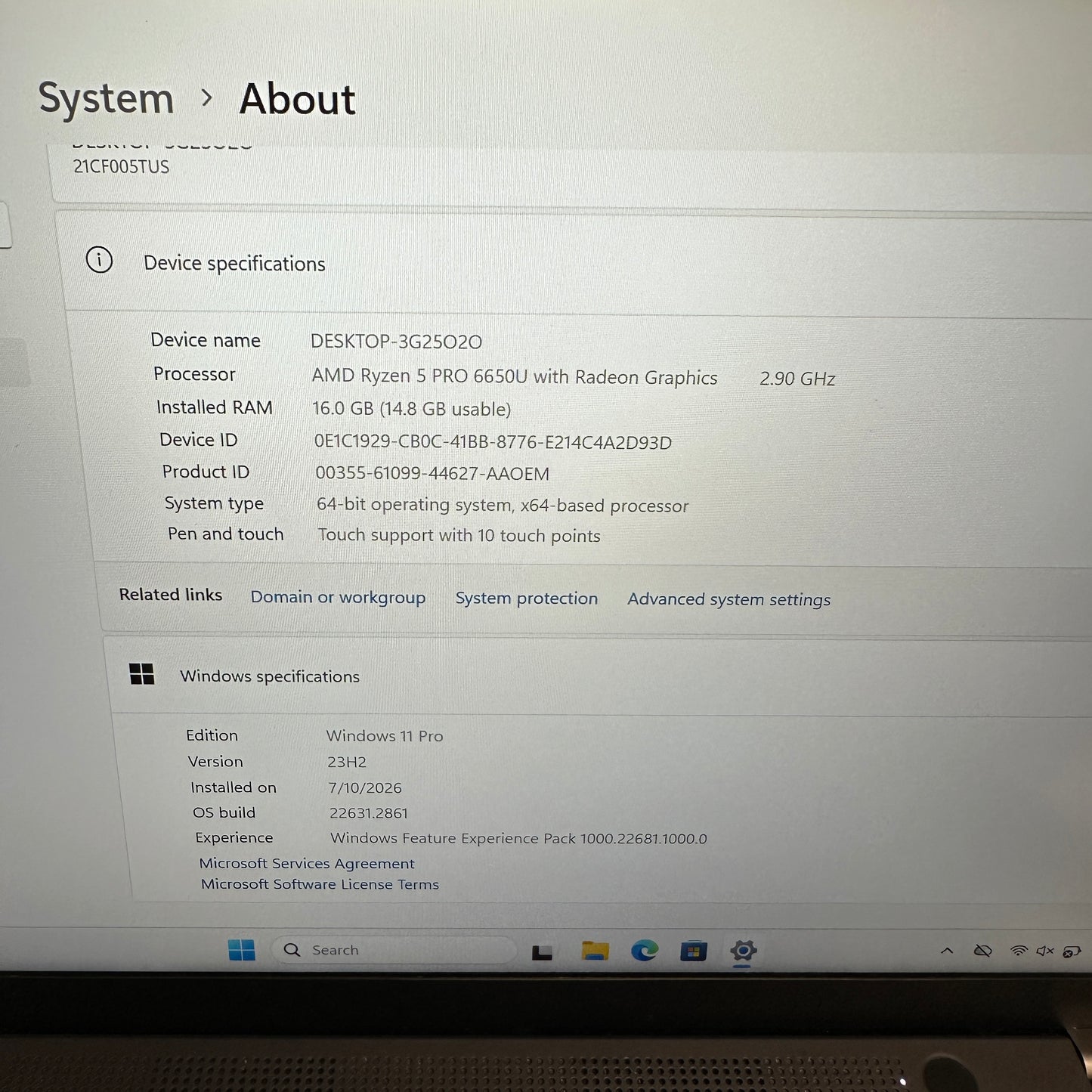Image resolution: width=1092 pixels, height=1092 pixels.
Task: Click the muted volume tray icon
Action: pyautogui.click(x=1044, y=951)
